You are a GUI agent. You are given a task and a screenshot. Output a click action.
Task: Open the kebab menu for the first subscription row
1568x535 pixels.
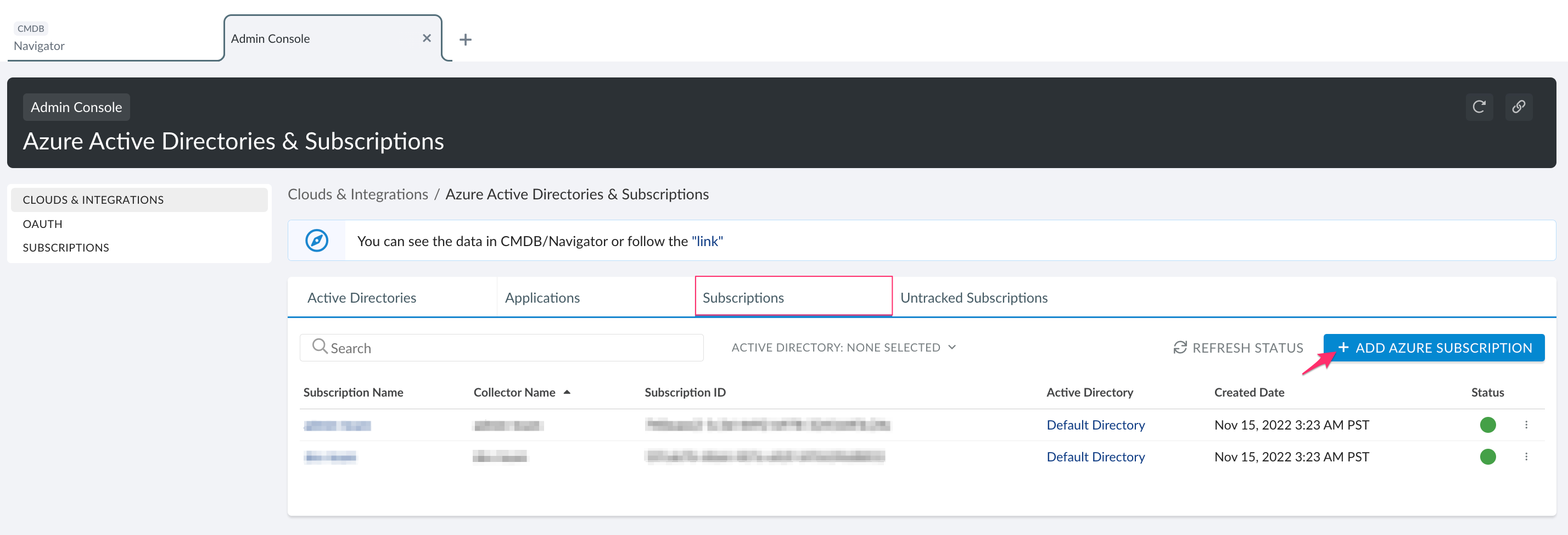(1528, 425)
